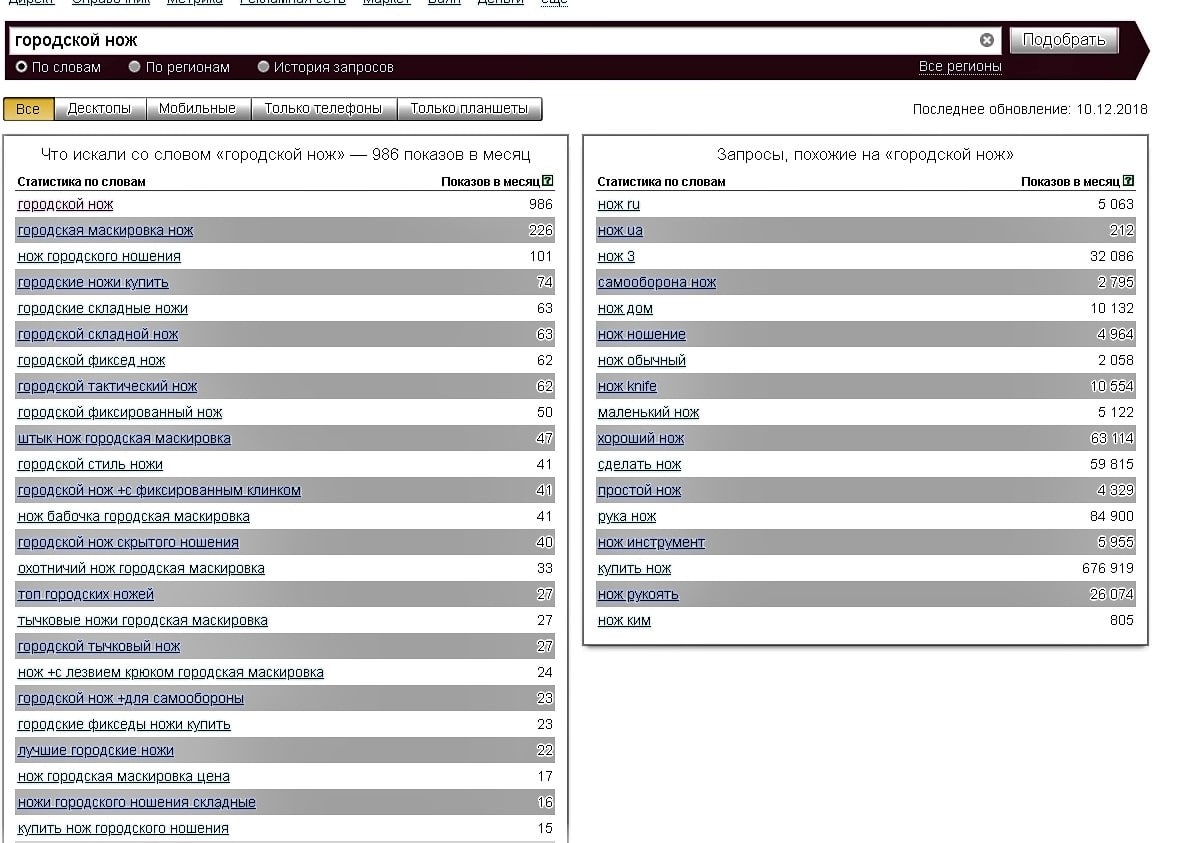This screenshot has width=1184, height=843.
Task: Switch to the 'Только планшеты' tab
Action: coord(469,109)
